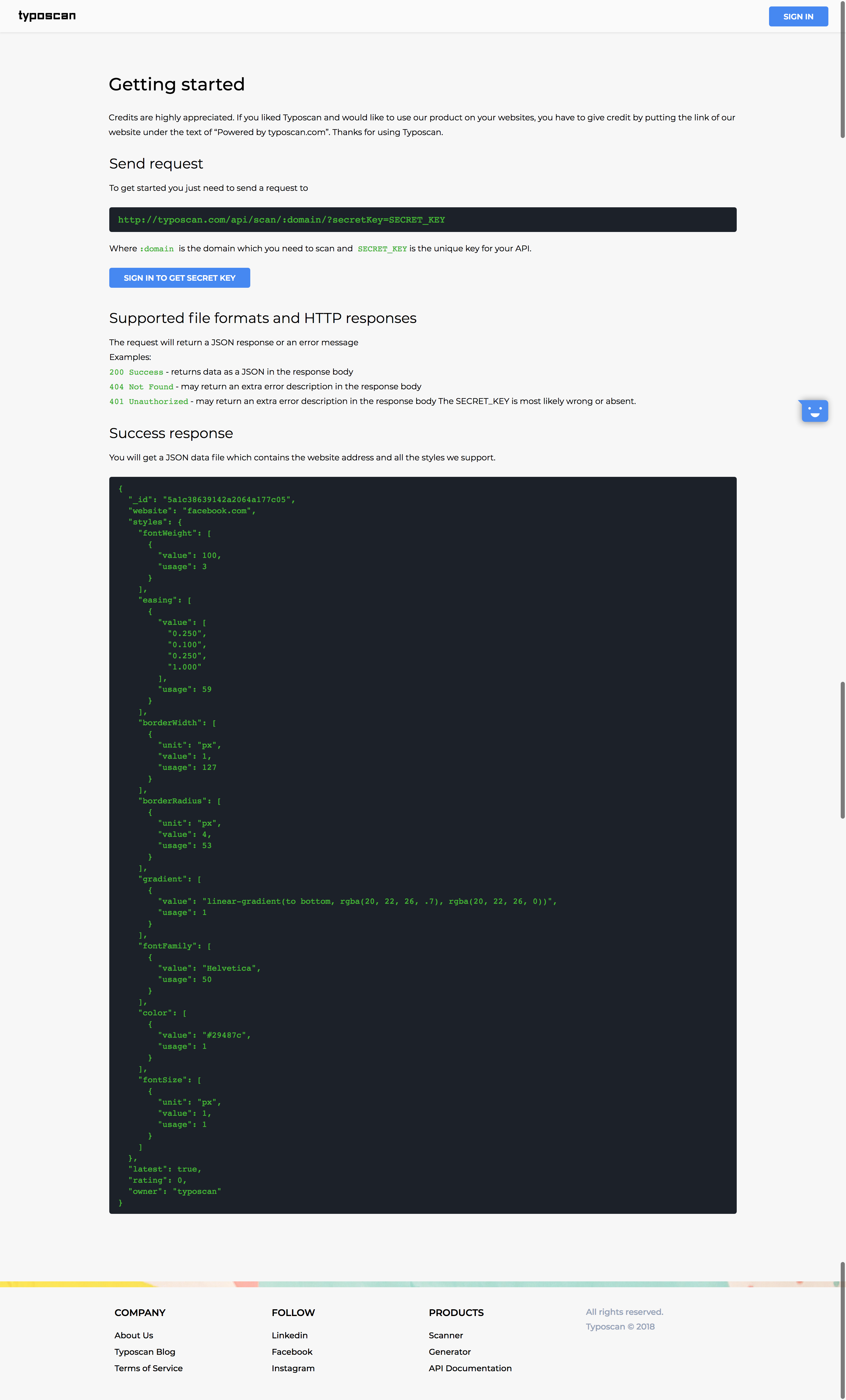Screen dimensions: 846x1400
Task: Click the Getting started heading
Action: tap(176, 84)
